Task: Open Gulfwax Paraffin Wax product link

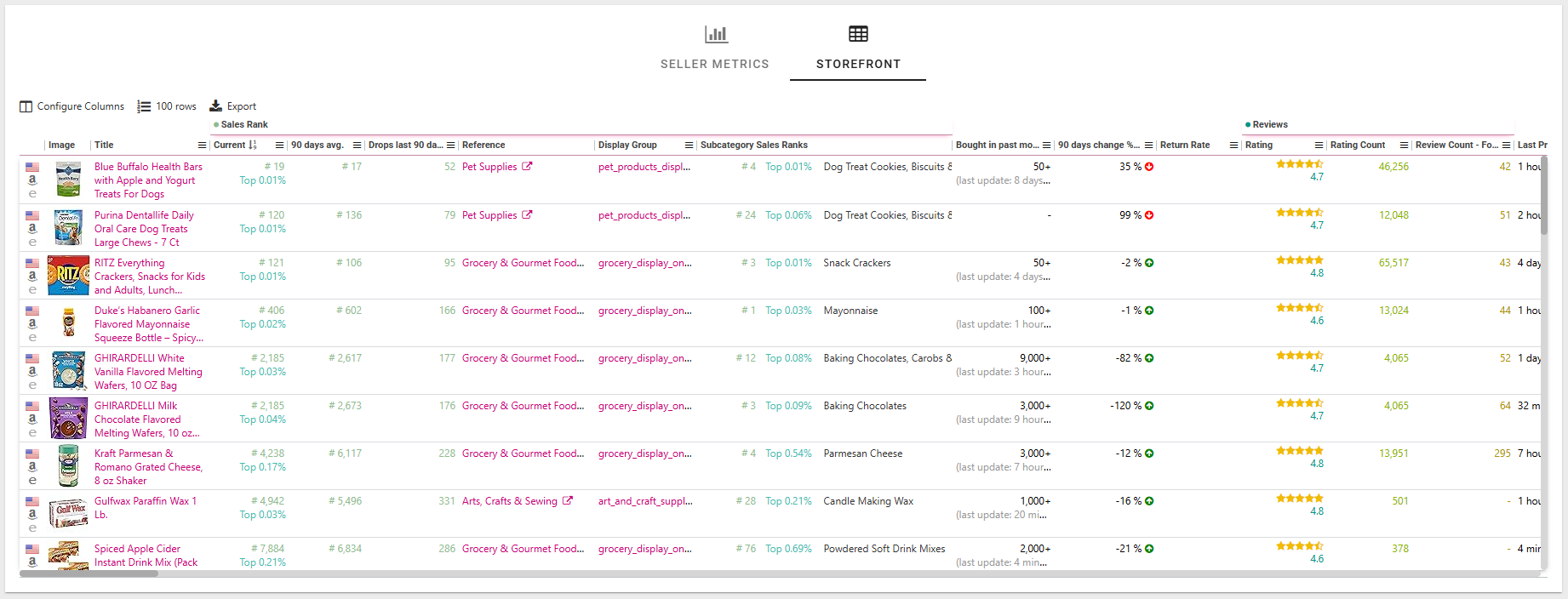Action: pyautogui.click(x=146, y=508)
